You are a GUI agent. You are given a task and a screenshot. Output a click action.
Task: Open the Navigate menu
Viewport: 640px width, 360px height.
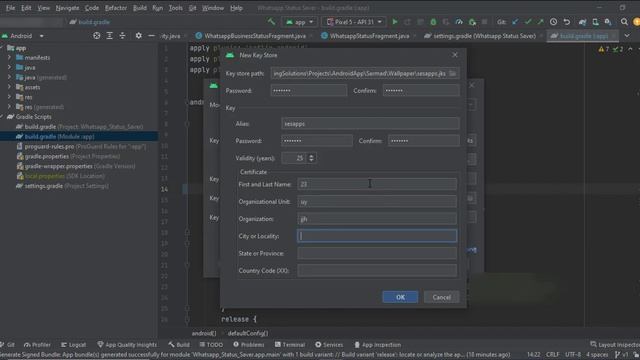tap(67, 8)
